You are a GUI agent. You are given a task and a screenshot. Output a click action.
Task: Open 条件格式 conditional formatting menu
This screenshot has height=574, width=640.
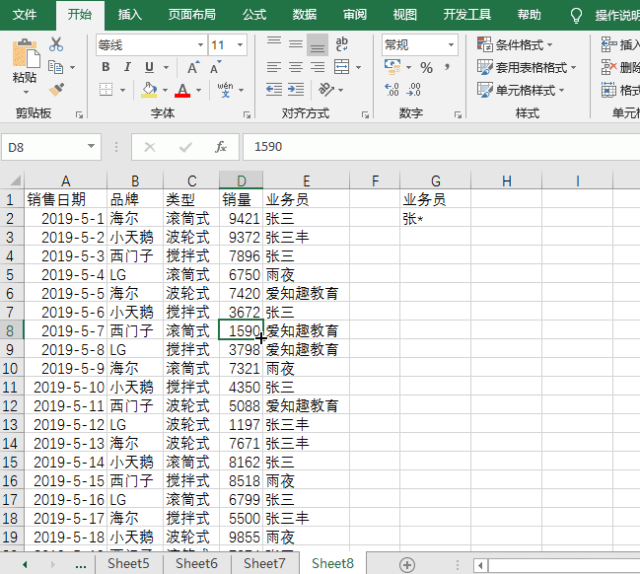[x=514, y=44]
